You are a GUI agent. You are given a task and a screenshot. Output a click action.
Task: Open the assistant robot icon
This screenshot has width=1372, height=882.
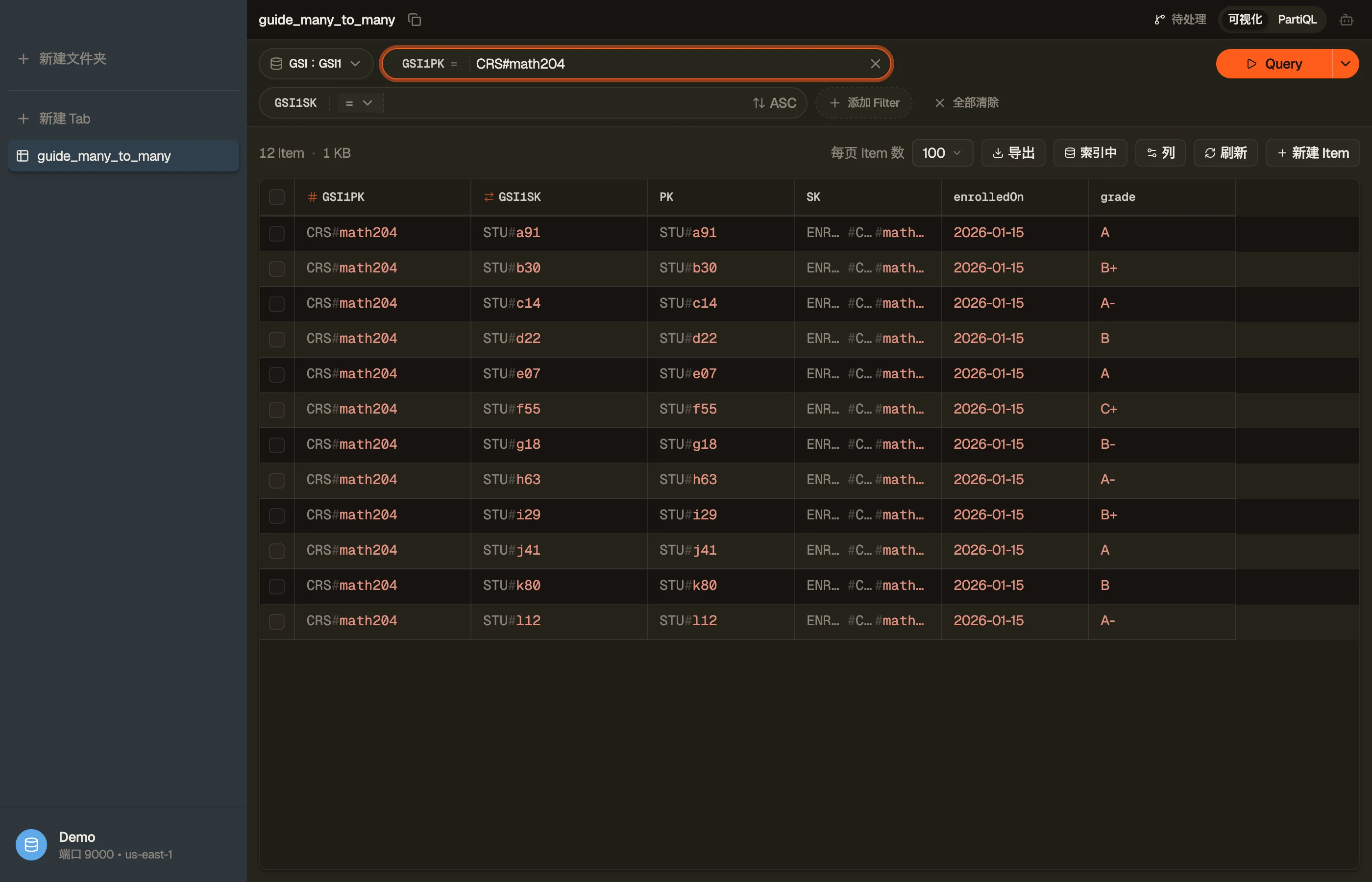(x=1346, y=20)
